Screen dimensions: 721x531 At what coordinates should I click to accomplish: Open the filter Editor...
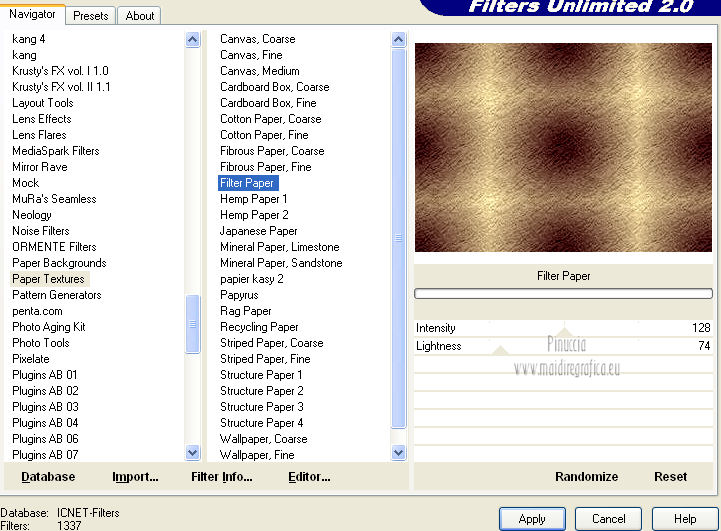(x=309, y=477)
